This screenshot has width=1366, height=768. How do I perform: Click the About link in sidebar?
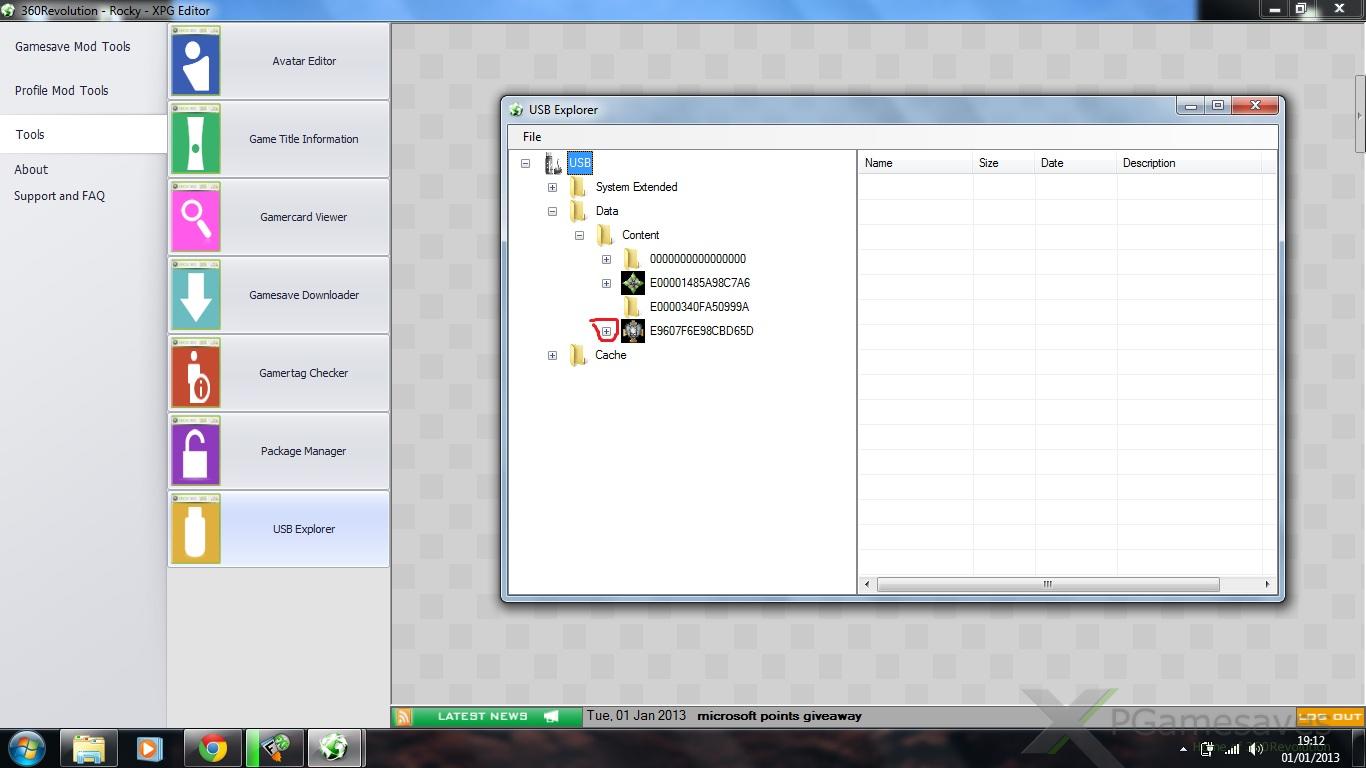coord(31,170)
